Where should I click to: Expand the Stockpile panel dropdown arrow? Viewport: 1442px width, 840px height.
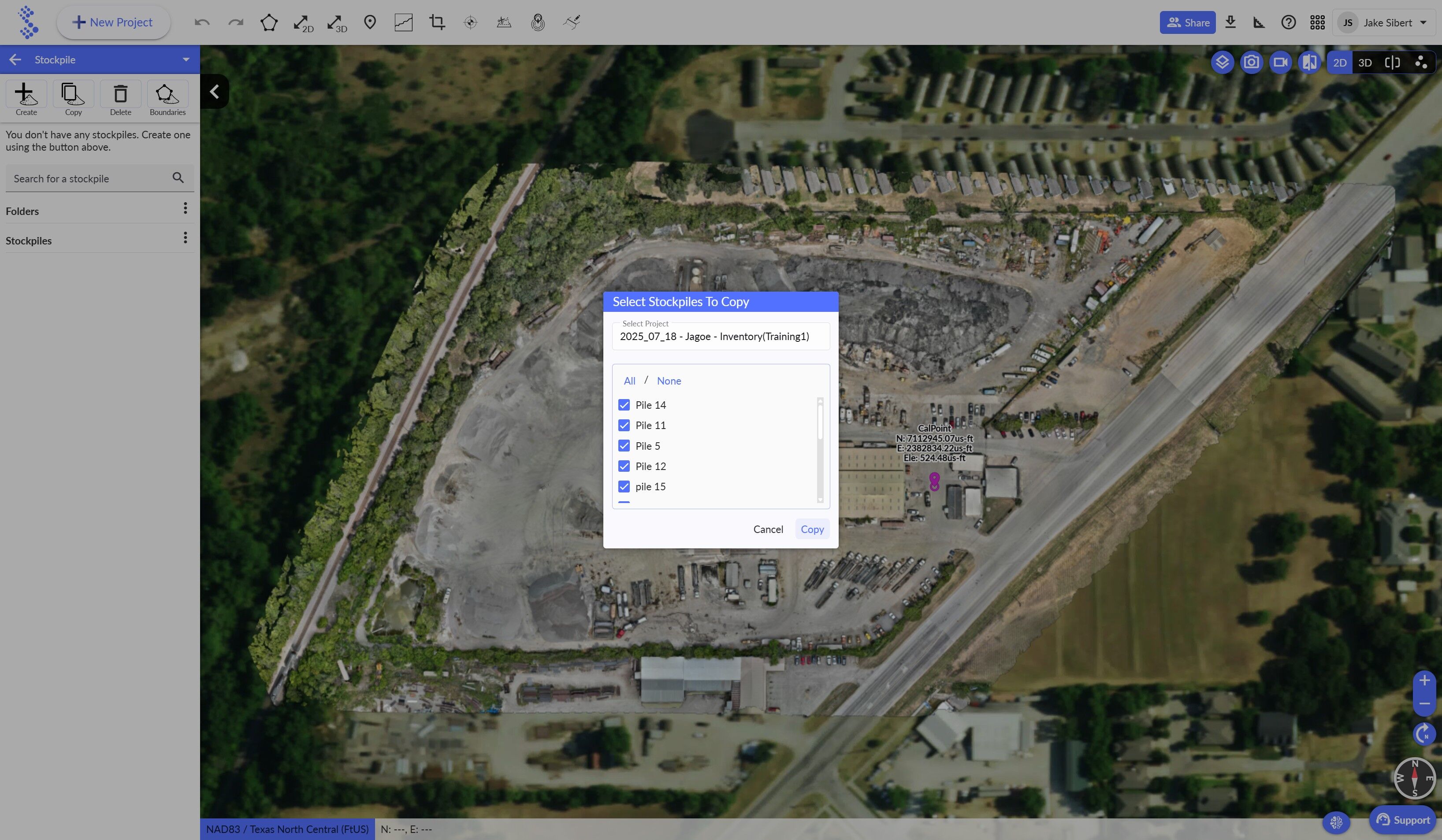tap(186, 59)
